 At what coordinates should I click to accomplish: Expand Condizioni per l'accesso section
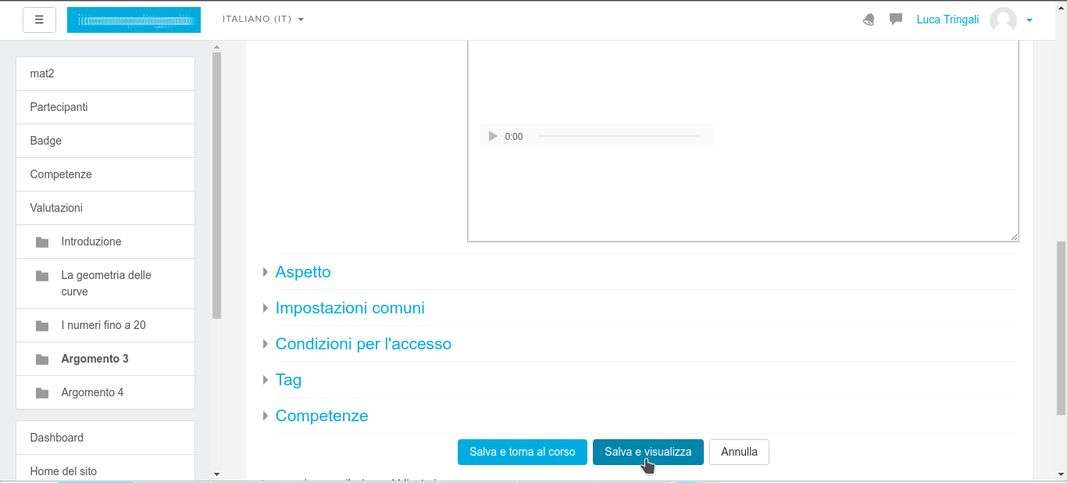point(363,344)
